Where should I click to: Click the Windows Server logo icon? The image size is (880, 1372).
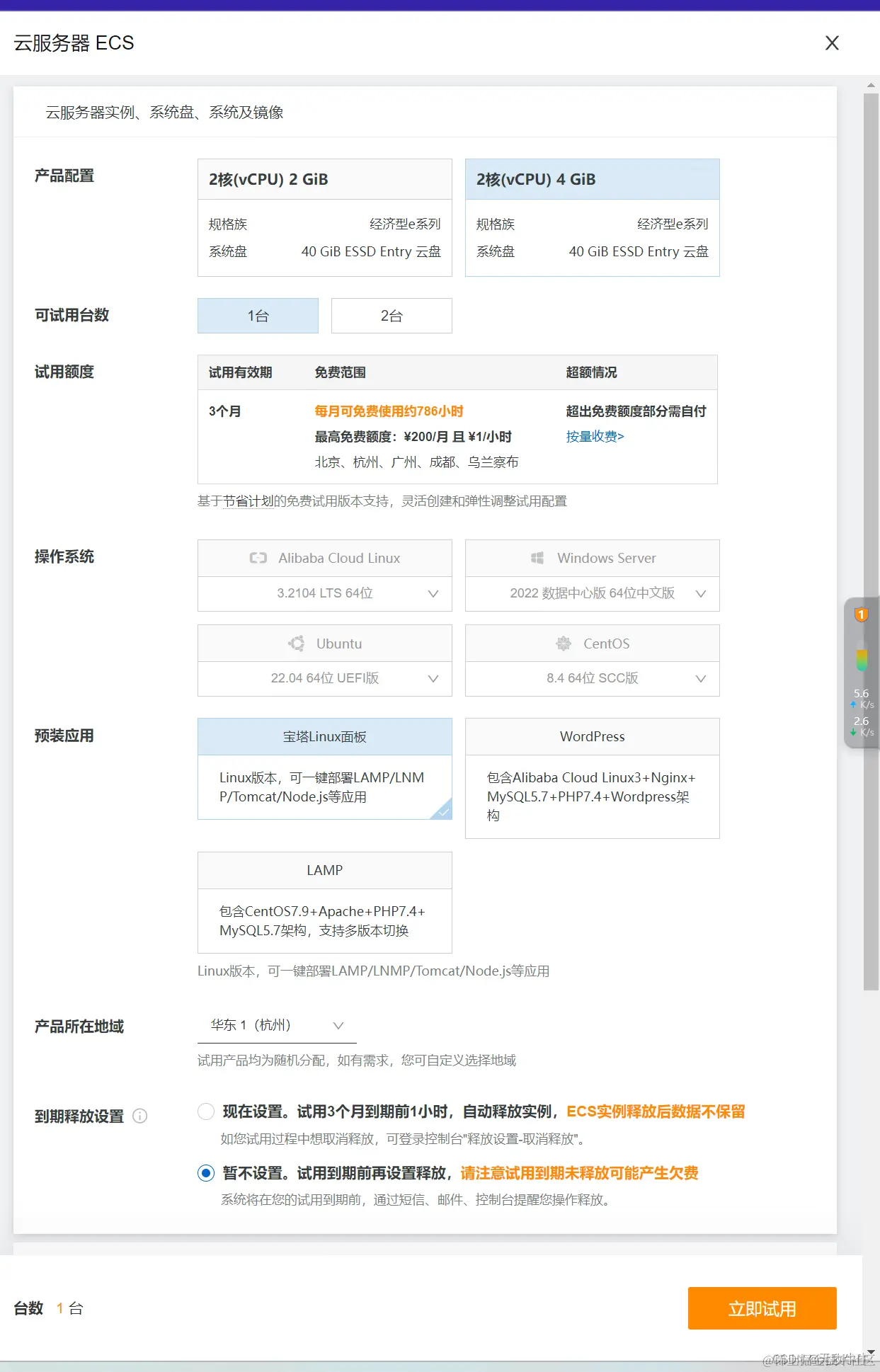point(537,558)
